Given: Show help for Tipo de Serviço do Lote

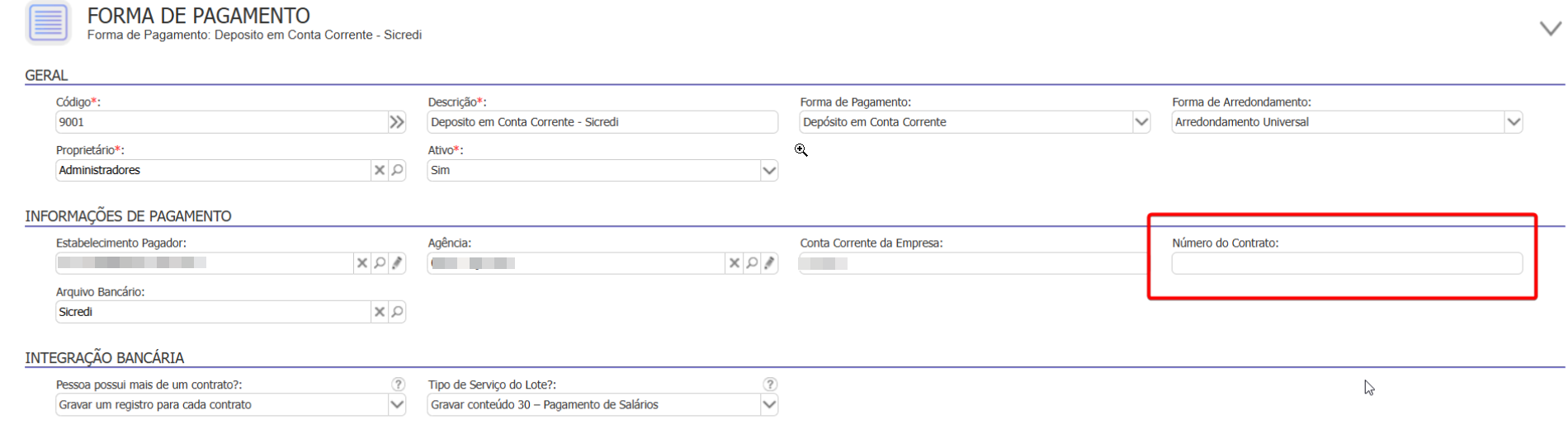Looking at the screenshot, I should 770,384.
